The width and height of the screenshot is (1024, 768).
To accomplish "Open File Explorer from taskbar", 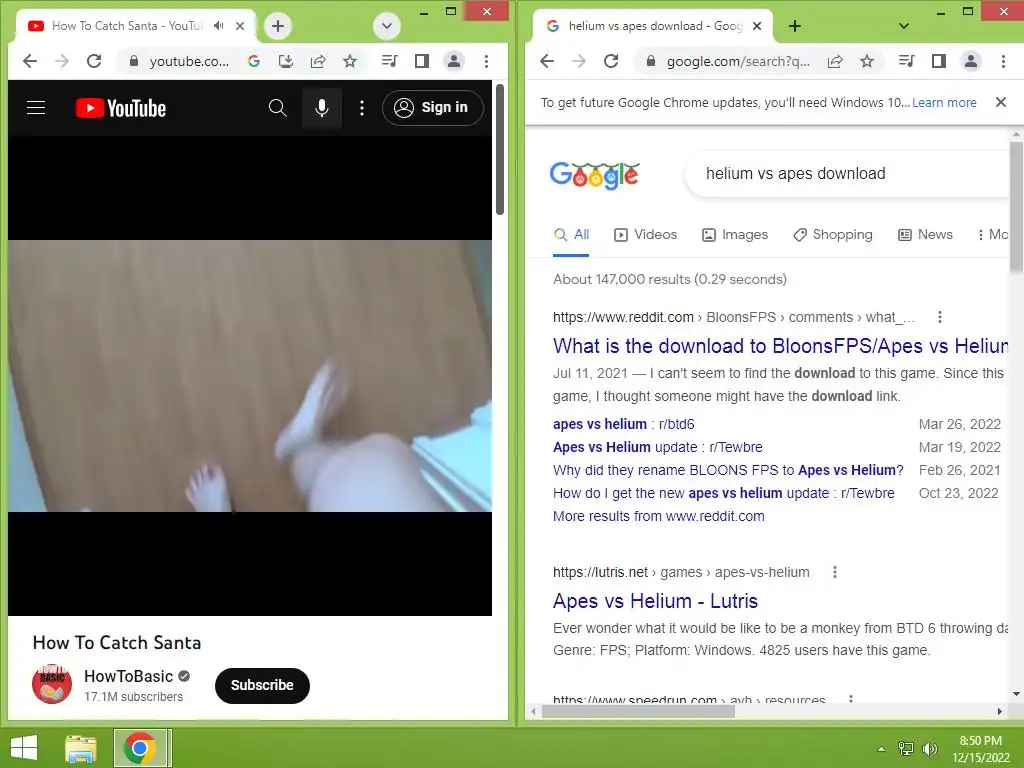I will pos(81,748).
